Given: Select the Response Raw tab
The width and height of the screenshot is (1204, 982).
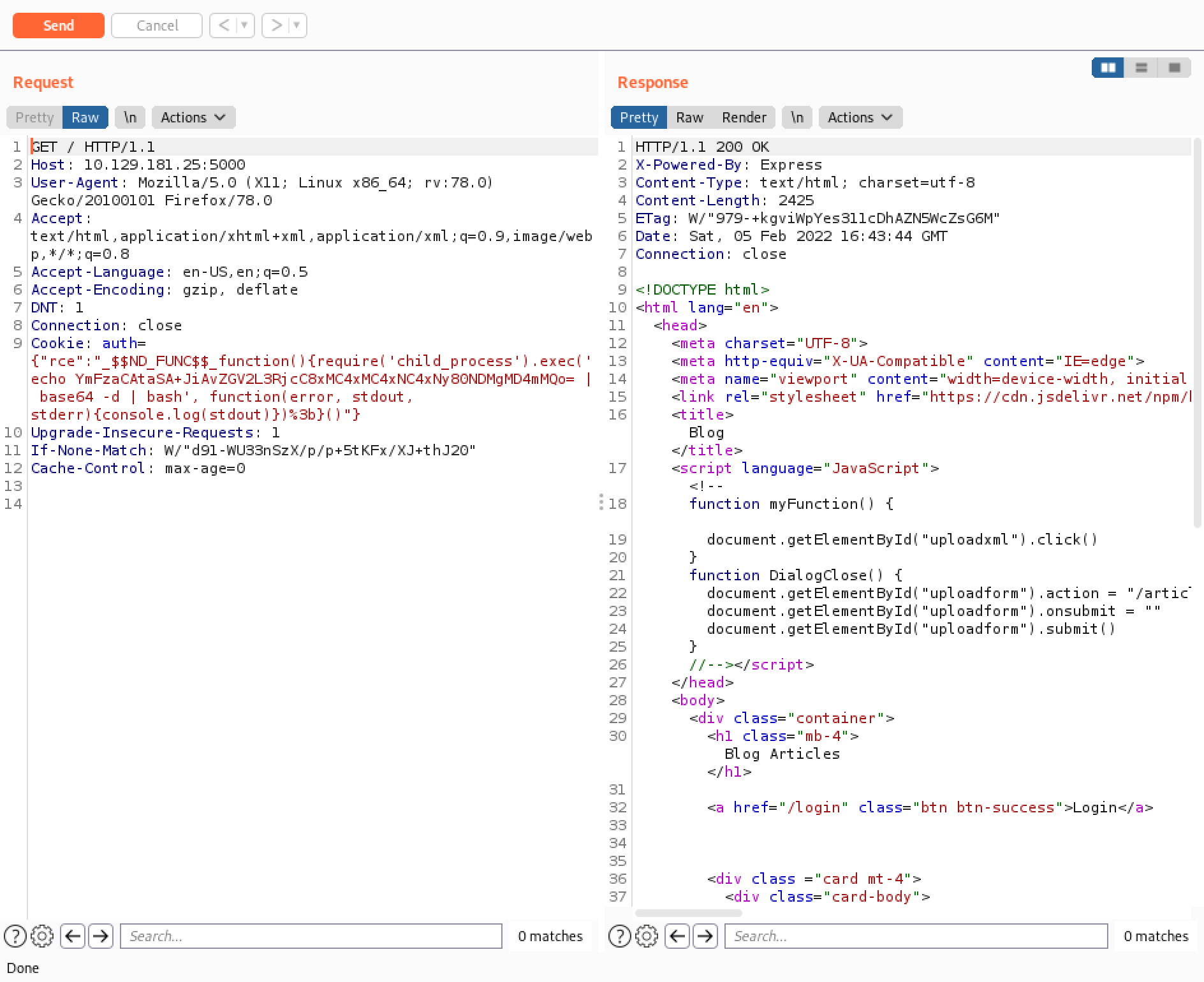Looking at the screenshot, I should point(689,117).
